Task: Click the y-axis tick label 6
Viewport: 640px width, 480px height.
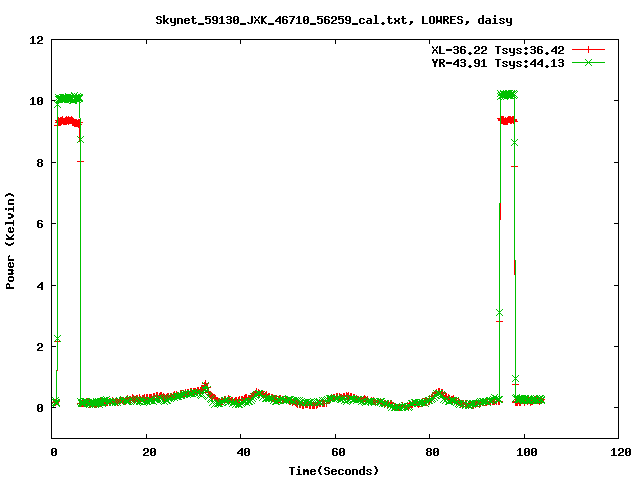Action: [x=40, y=224]
